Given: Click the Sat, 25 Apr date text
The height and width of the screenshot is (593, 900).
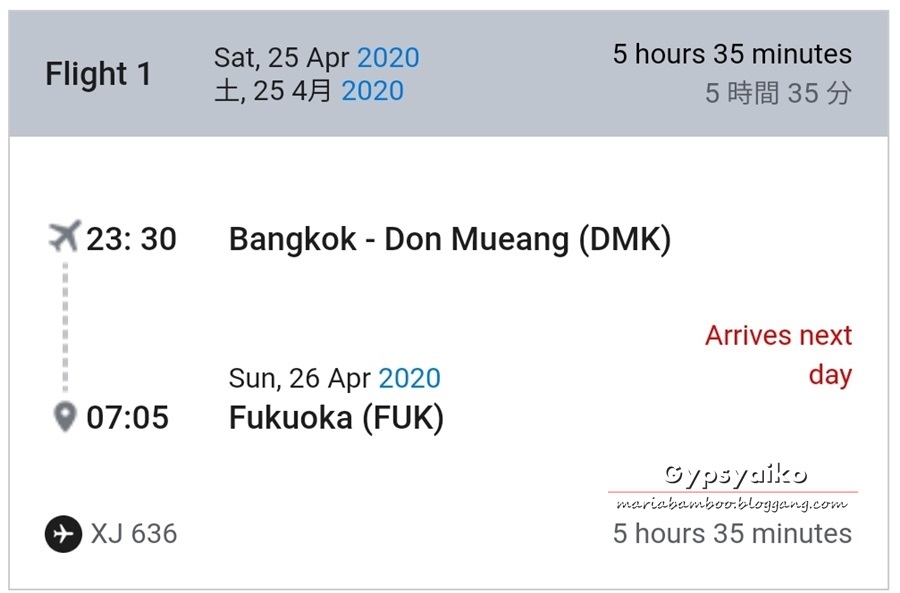Looking at the screenshot, I should [x=281, y=57].
